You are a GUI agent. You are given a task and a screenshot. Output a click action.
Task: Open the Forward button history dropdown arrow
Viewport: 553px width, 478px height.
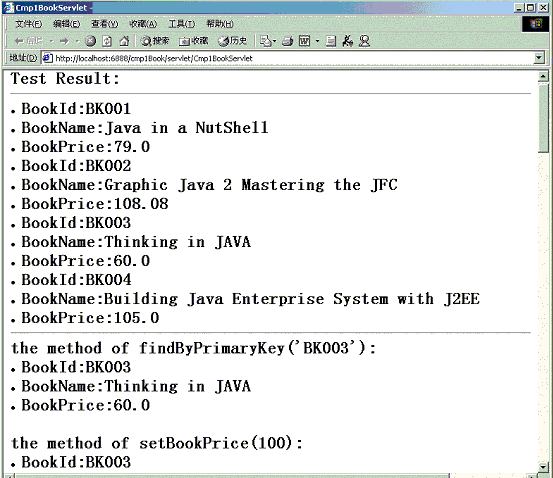tap(78, 41)
